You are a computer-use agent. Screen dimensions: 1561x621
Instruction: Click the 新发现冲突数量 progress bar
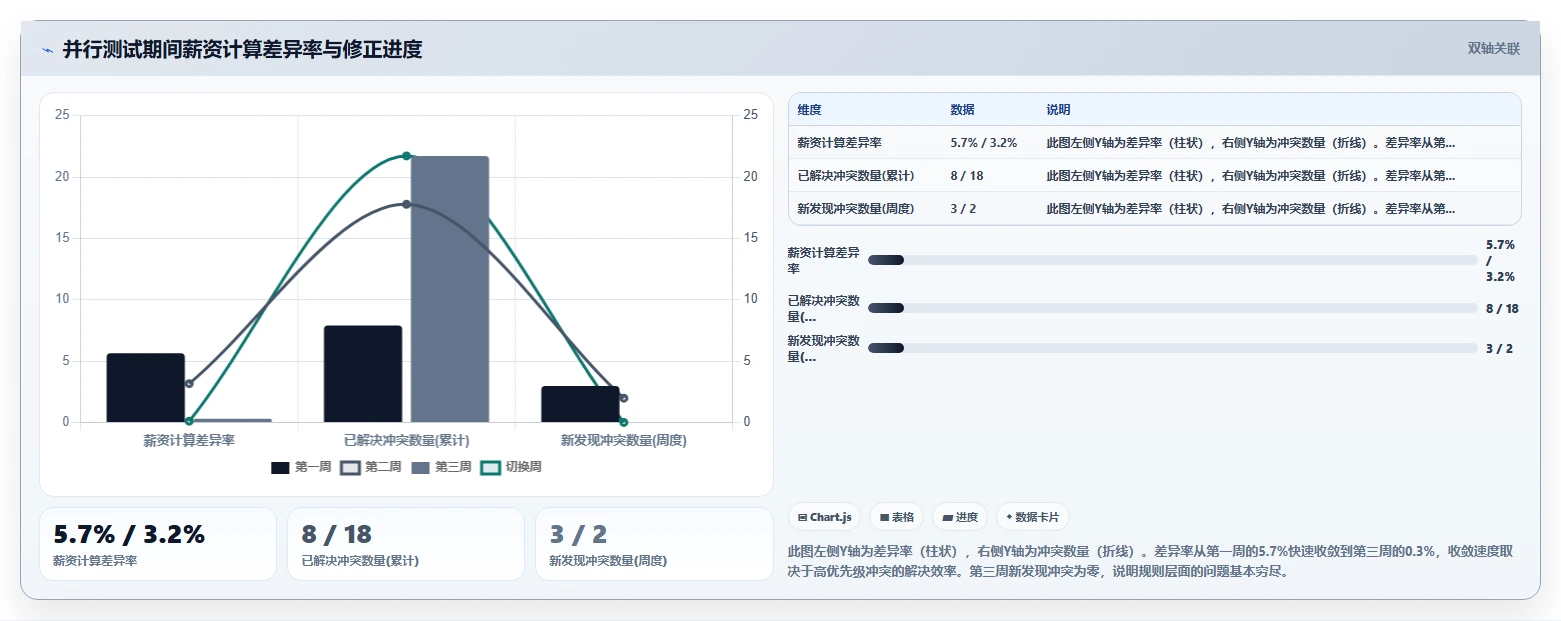[1173, 348]
